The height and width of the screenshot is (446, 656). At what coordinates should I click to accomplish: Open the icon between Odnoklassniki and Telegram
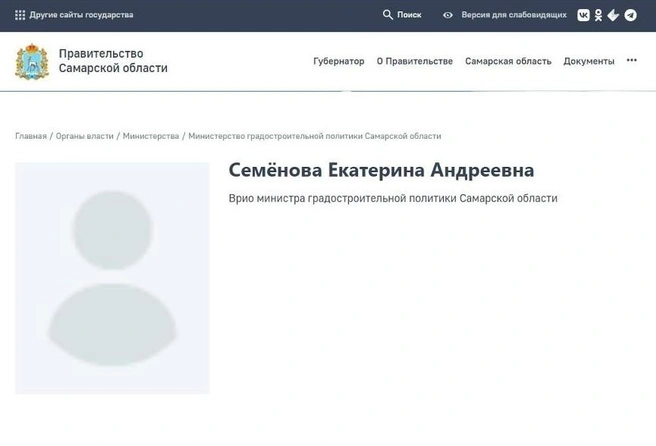(x=613, y=15)
